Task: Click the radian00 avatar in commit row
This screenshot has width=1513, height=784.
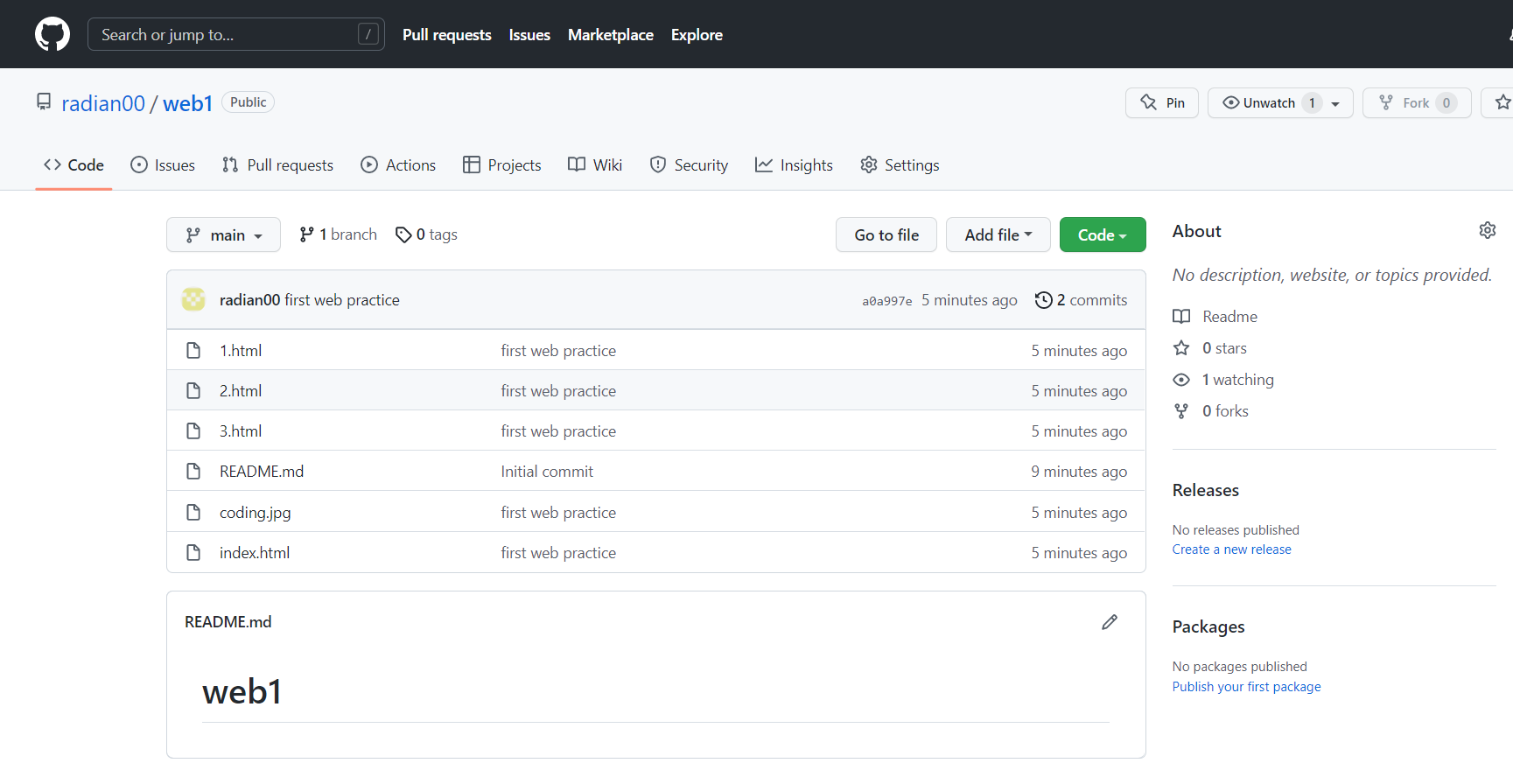Action: coord(193,299)
